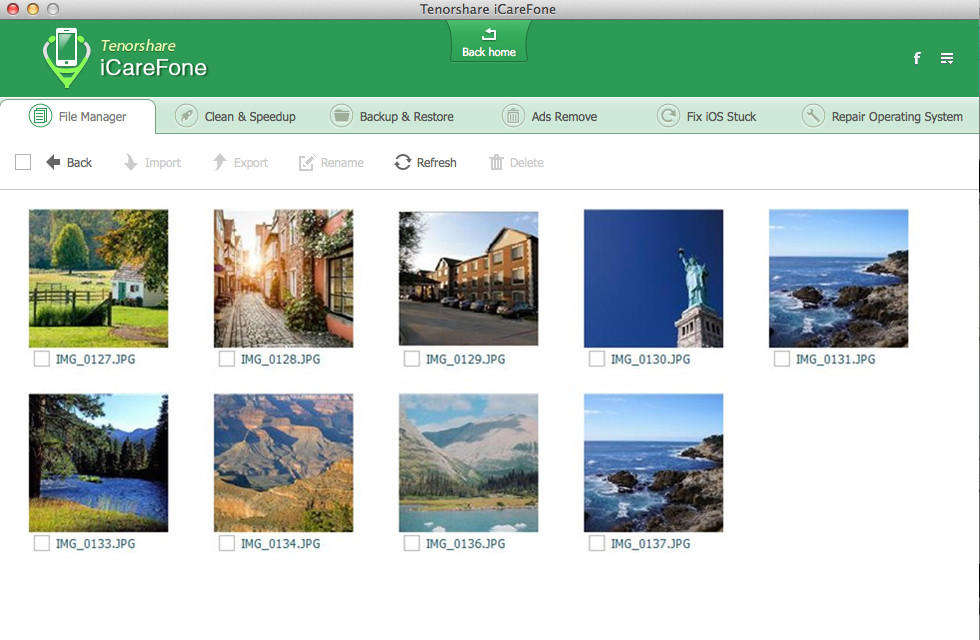Click the Repair Operating System wrench icon

[x=813, y=116]
